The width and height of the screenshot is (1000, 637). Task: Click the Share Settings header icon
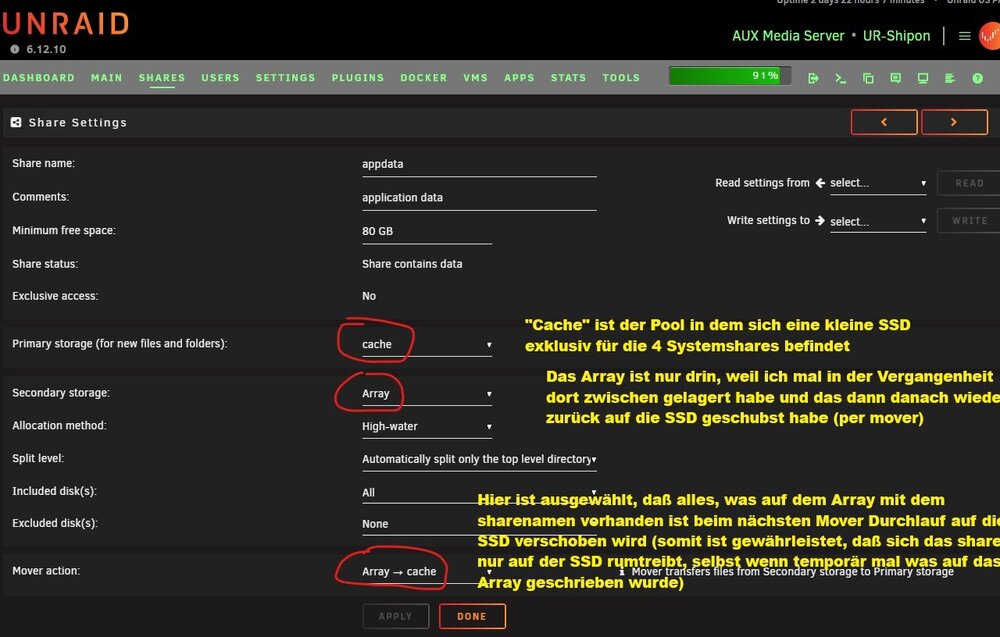point(16,122)
